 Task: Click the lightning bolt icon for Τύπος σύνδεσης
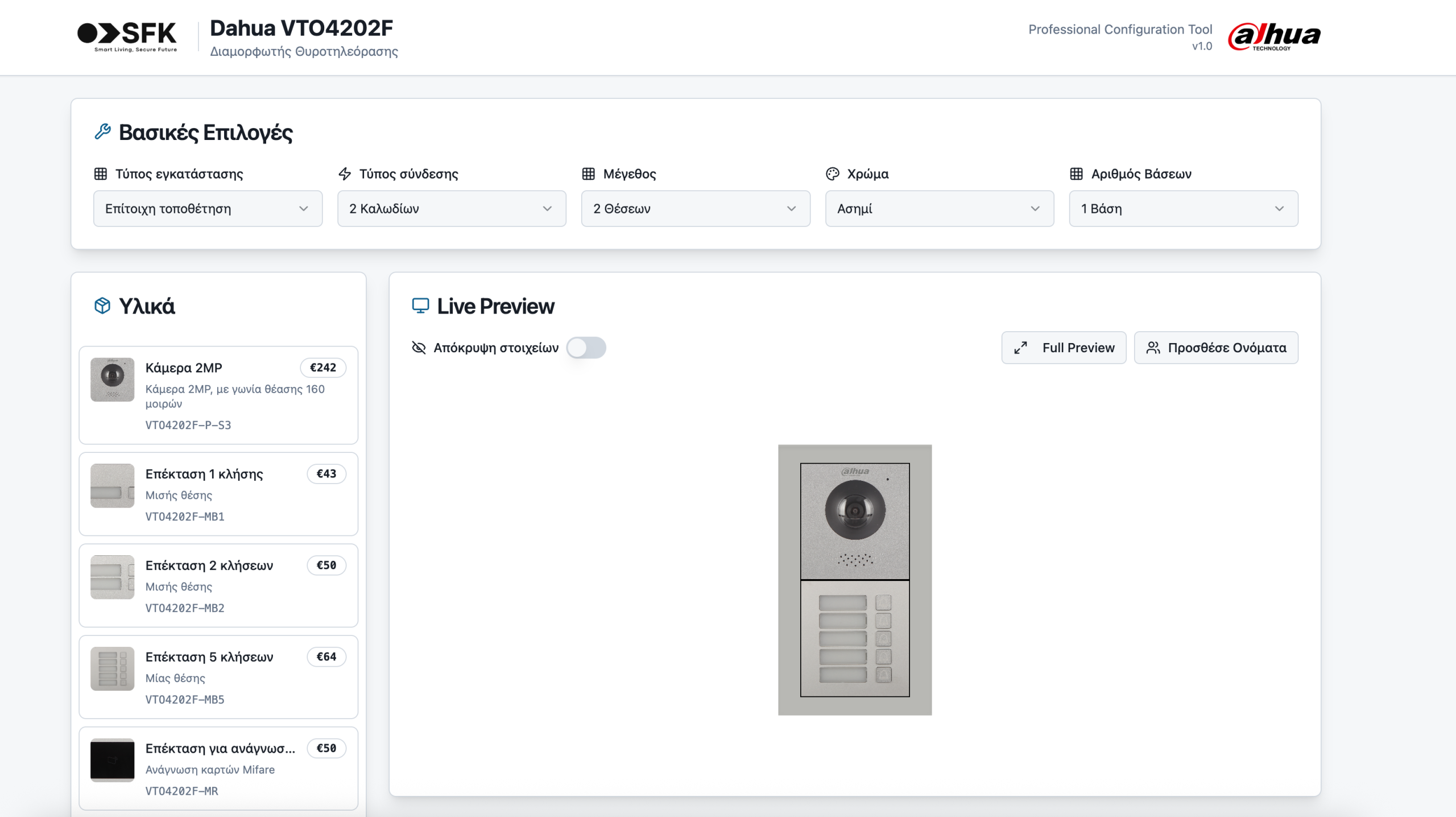345,174
